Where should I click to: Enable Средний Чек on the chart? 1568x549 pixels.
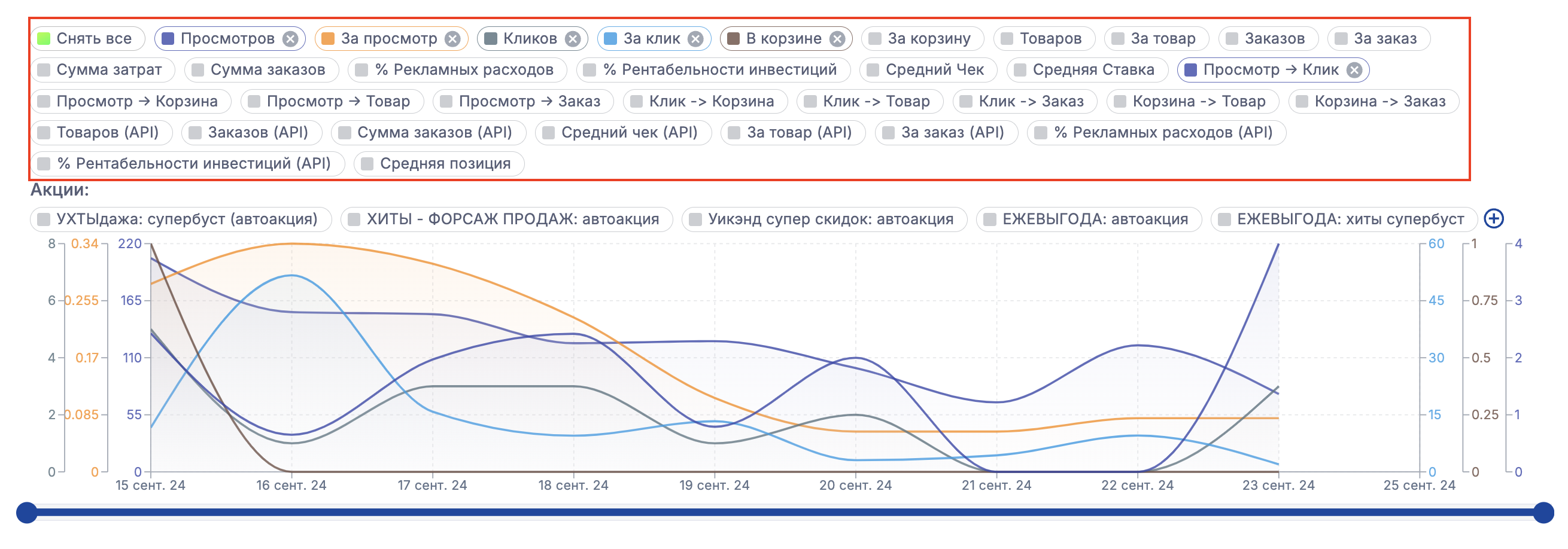928,70
